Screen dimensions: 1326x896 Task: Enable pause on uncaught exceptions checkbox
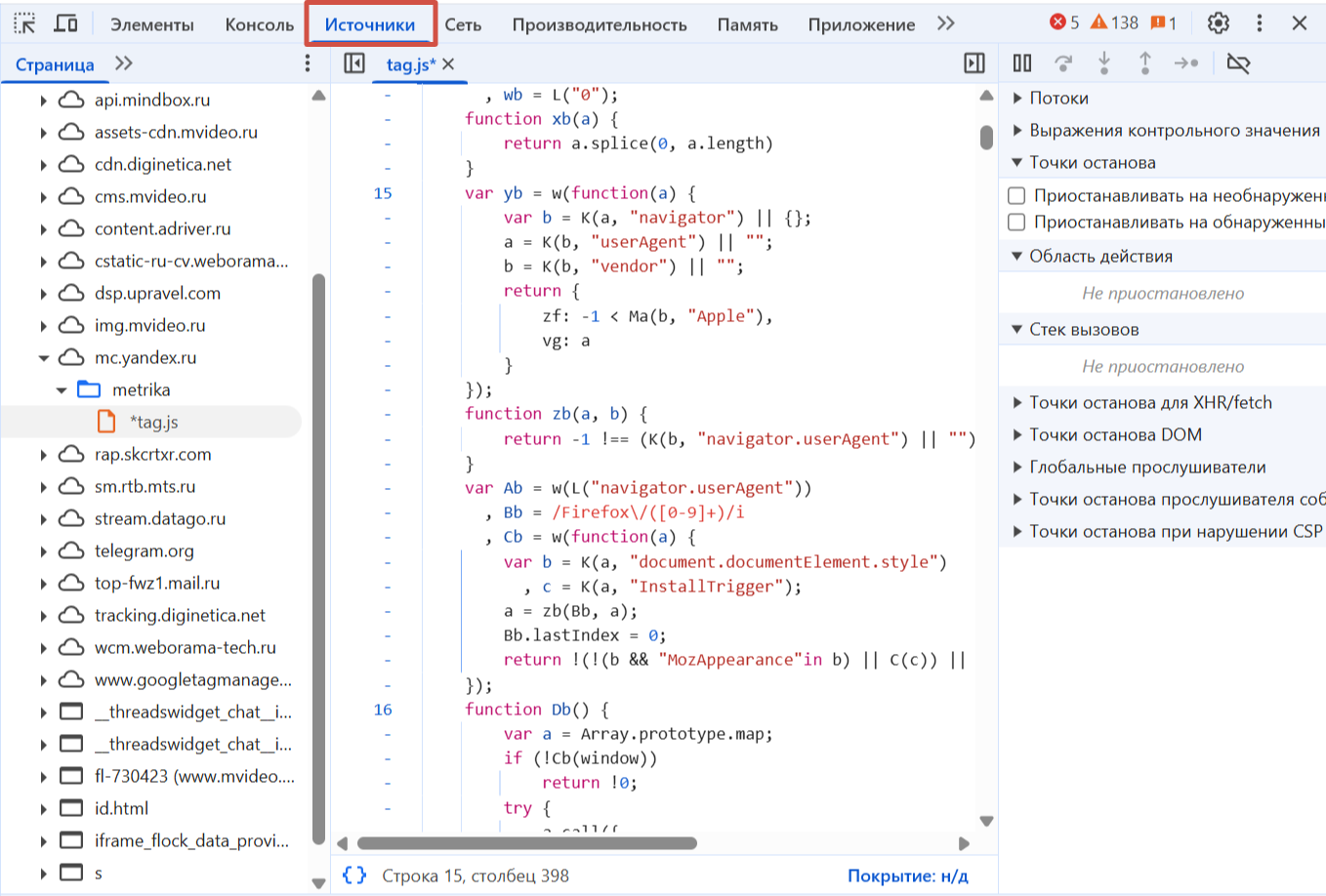[1016, 196]
